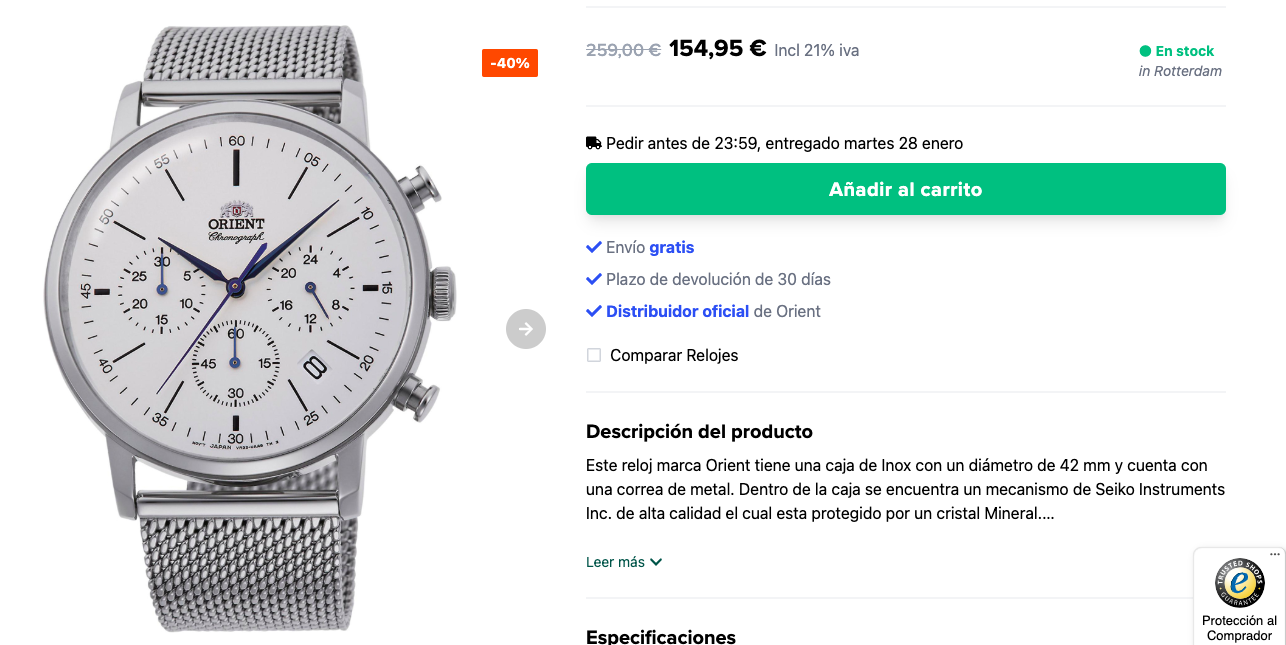Click the green in-stock dot

(x=1145, y=51)
